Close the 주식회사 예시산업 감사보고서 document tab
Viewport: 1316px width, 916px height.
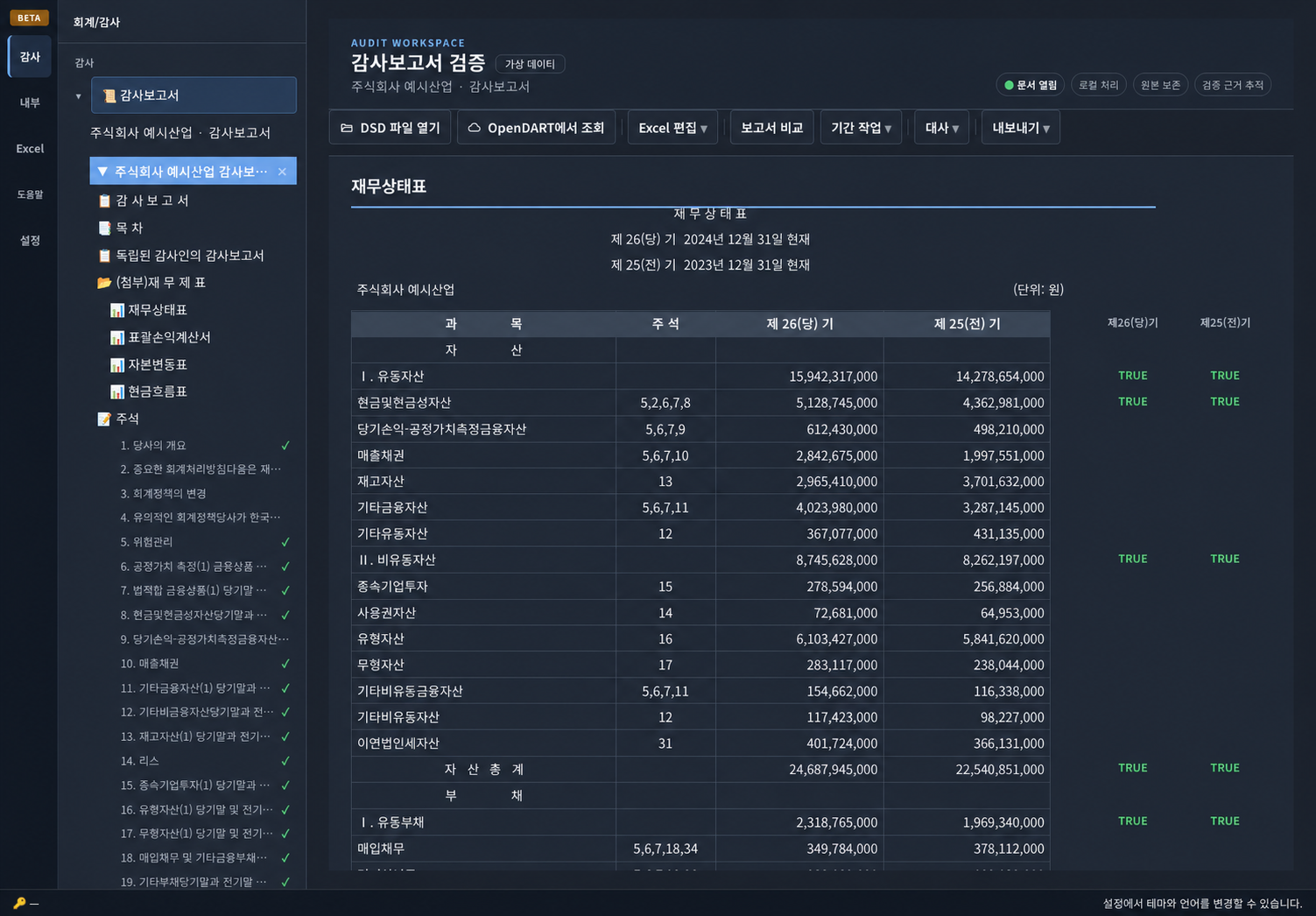282,172
